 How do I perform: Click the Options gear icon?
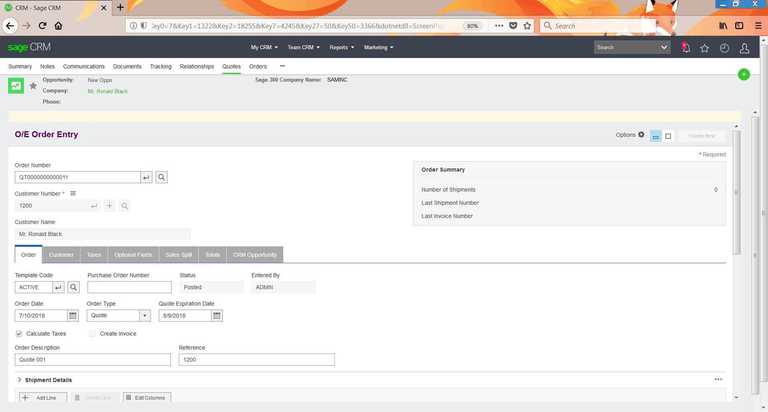point(641,134)
